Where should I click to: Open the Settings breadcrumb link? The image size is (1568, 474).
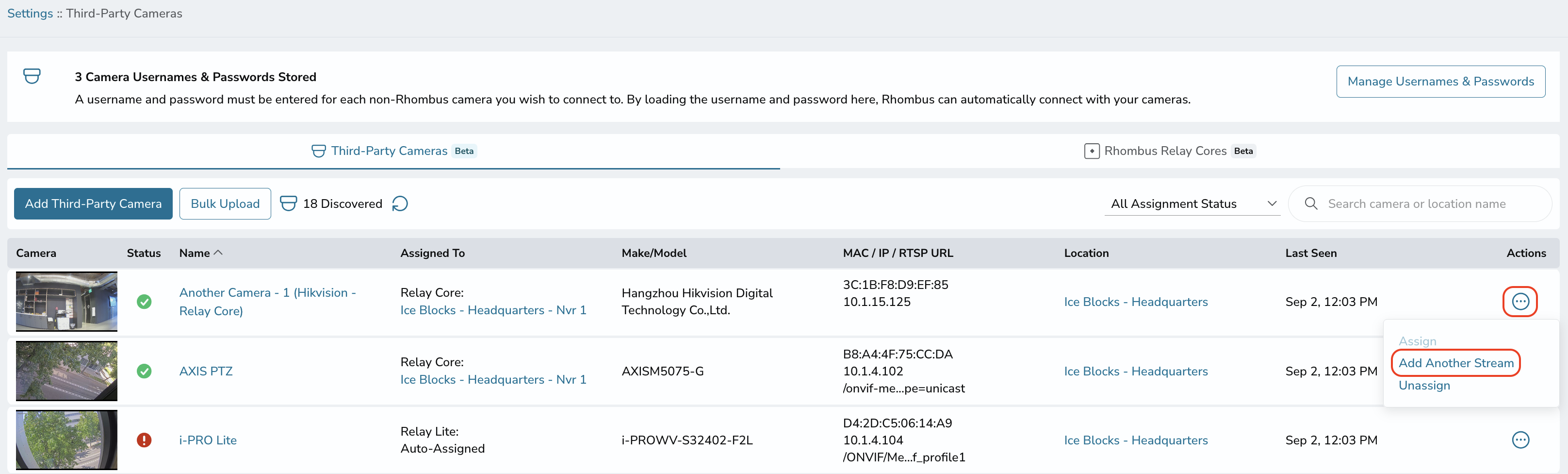pyautogui.click(x=30, y=14)
